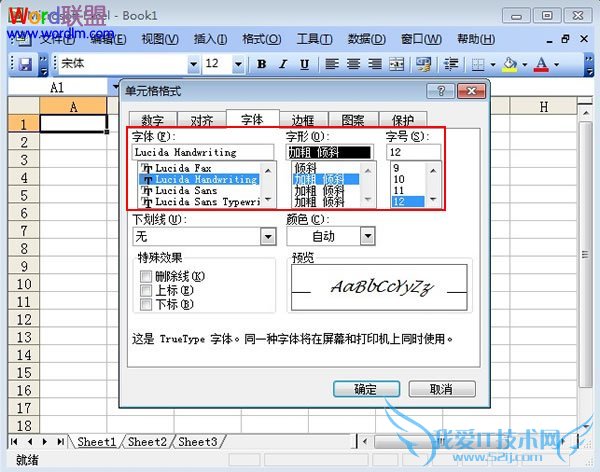Toggle Underline formatting button

pyautogui.click(x=305, y=64)
